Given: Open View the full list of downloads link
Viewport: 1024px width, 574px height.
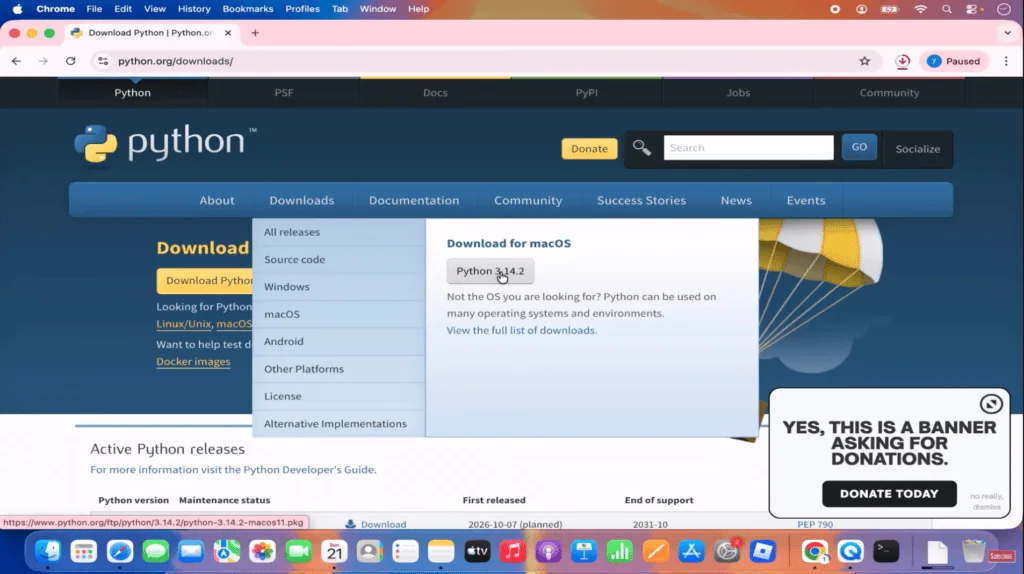Looking at the screenshot, I should (x=521, y=330).
